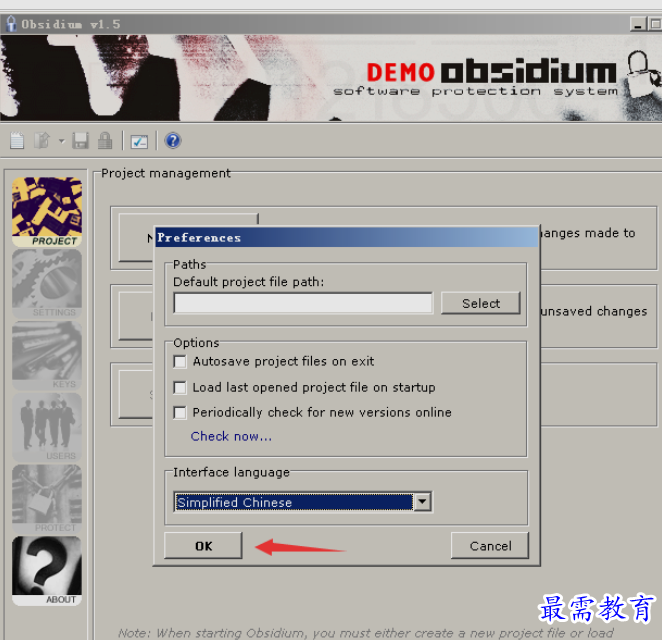662x640 pixels.
Task: Enable Load last opened project file on startup
Action: pos(180,387)
